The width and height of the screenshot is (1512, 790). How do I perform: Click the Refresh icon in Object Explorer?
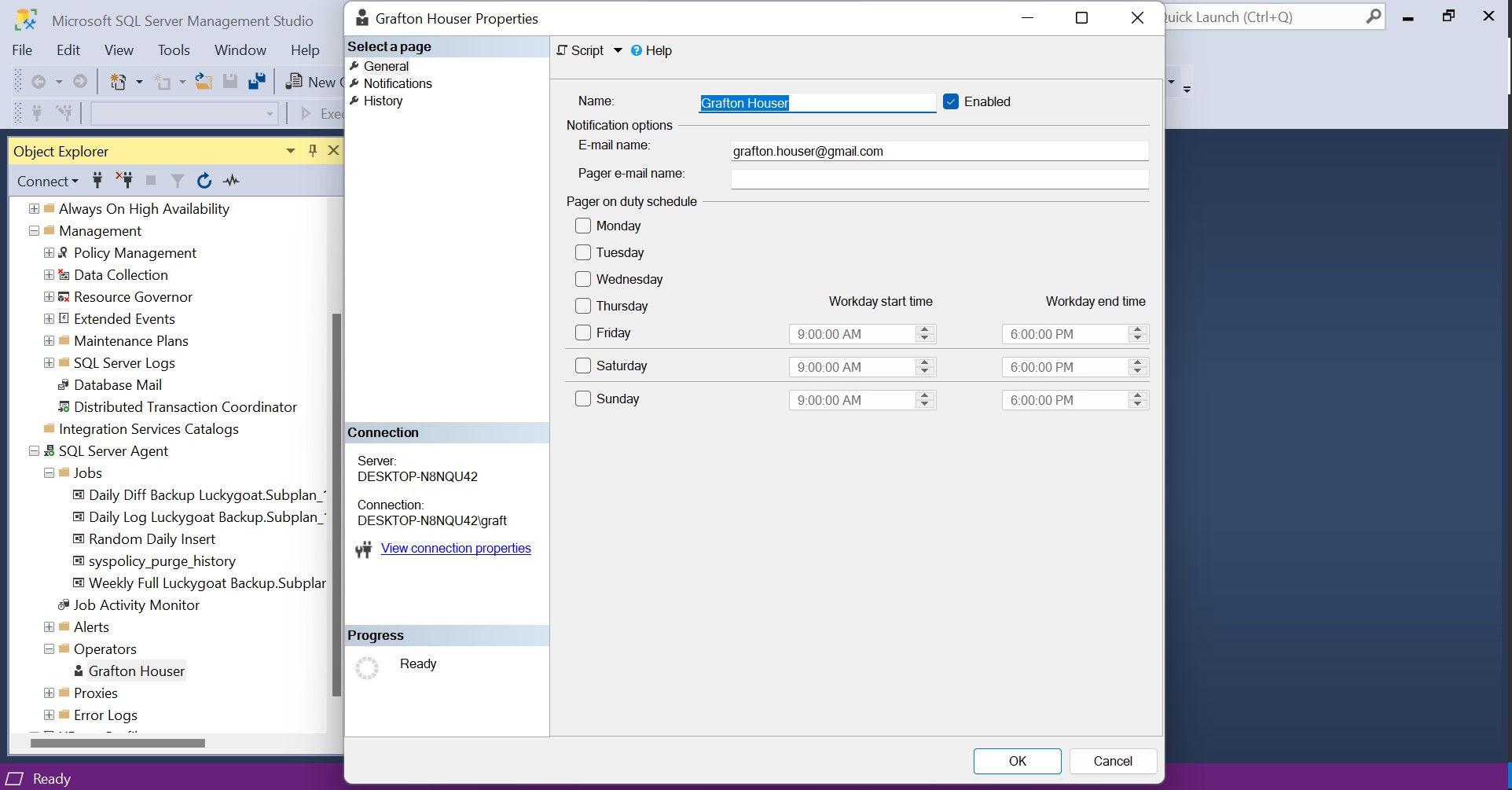[204, 181]
